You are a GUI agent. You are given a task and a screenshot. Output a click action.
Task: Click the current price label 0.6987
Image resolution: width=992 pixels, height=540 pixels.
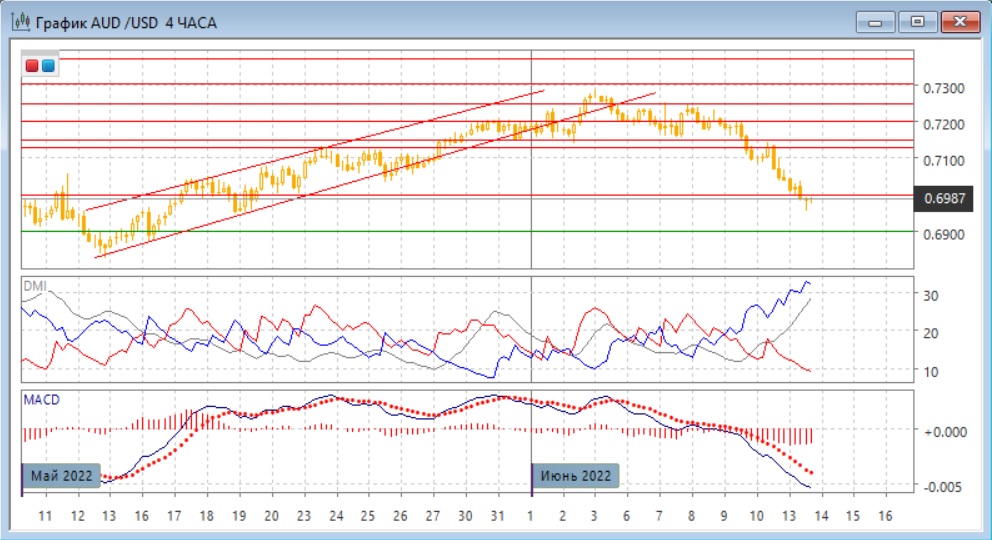pyautogui.click(x=945, y=199)
